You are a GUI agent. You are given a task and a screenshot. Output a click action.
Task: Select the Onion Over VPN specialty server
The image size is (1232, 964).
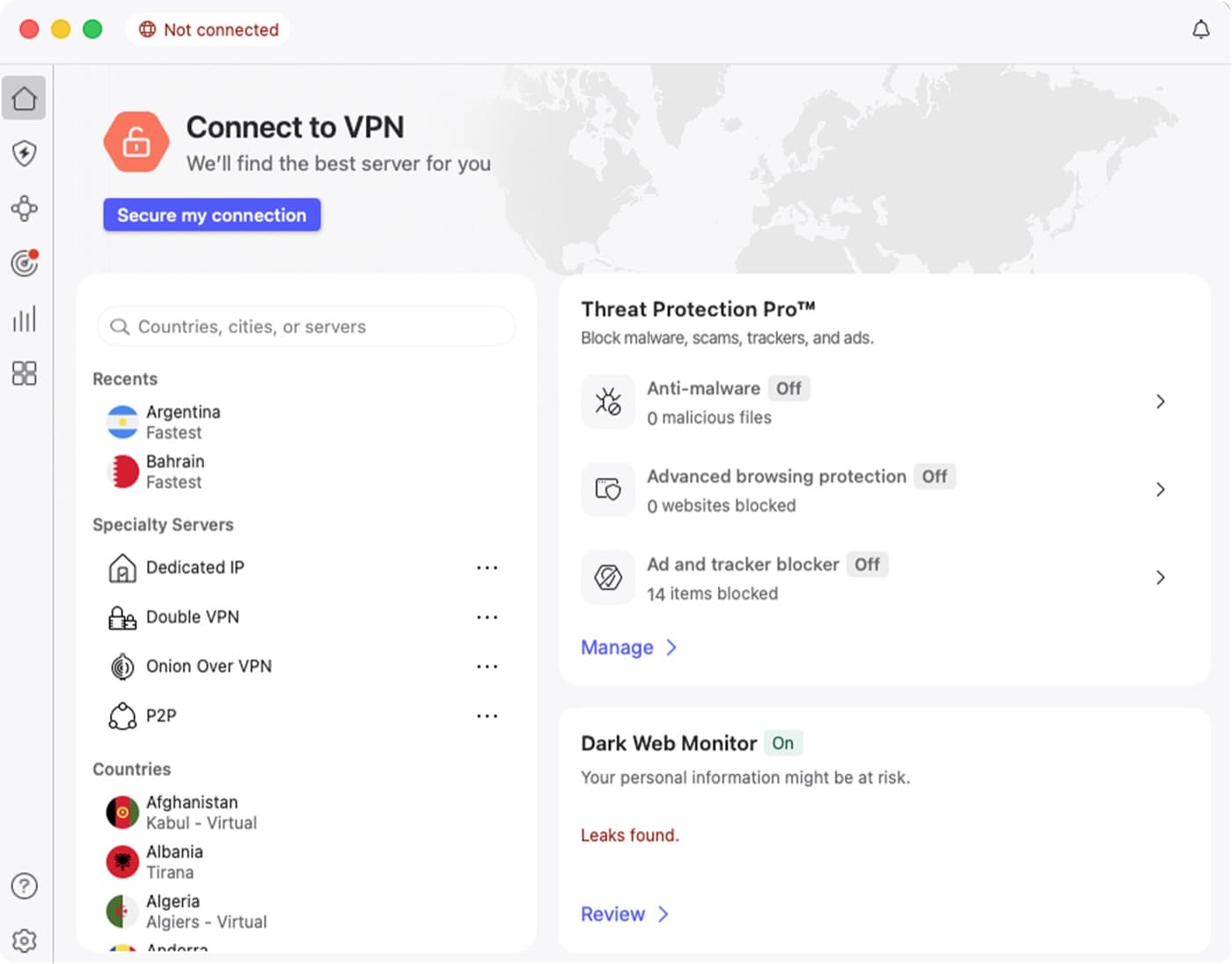pyautogui.click(x=305, y=667)
